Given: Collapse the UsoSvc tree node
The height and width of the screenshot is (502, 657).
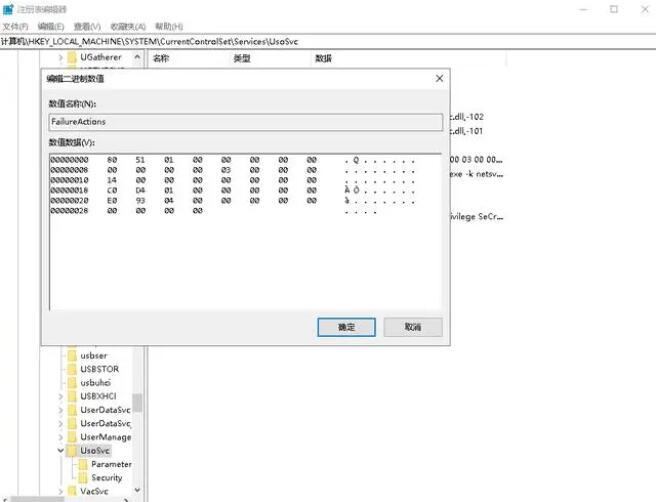Looking at the screenshot, I should tap(61, 450).
